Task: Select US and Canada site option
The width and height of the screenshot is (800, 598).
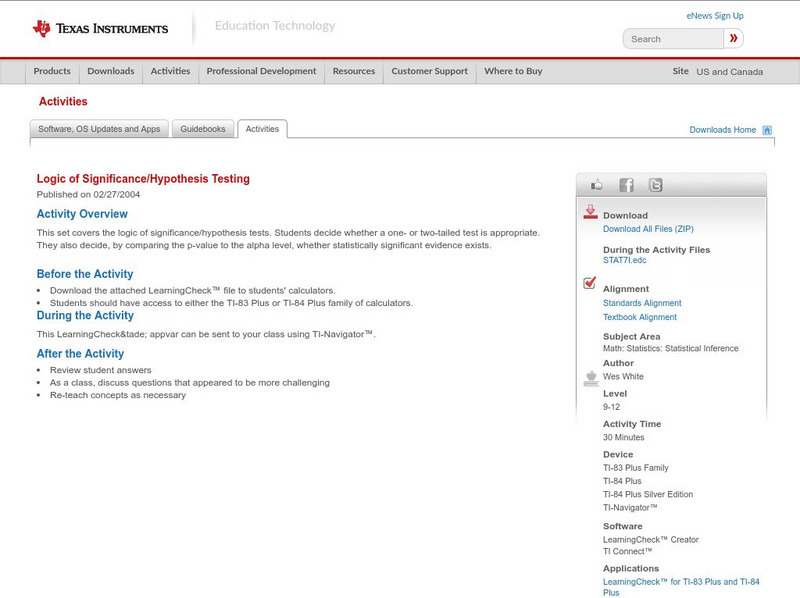Action: [730, 72]
